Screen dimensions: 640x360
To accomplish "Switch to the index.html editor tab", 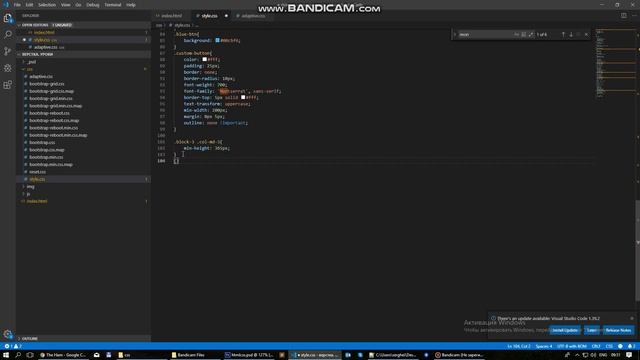I will pos(171,16).
